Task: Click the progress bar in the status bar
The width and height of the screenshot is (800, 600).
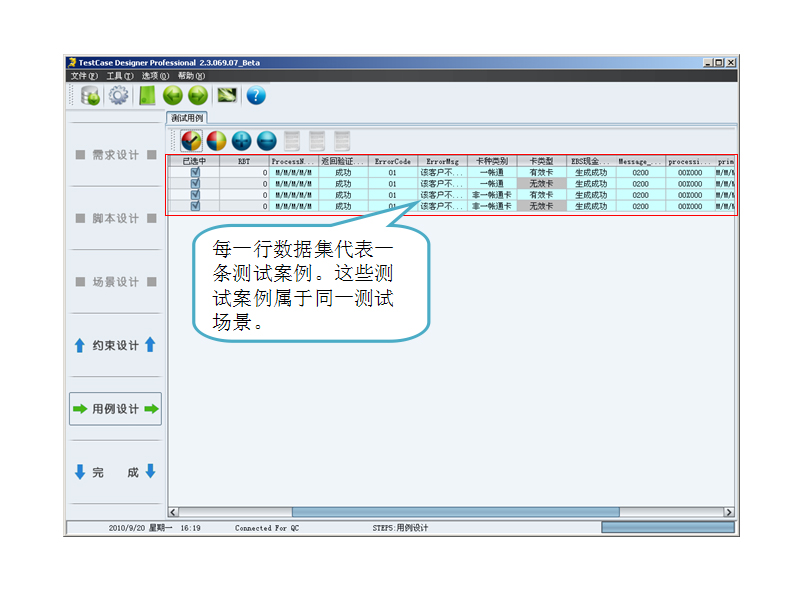Action: pos(668,527)
